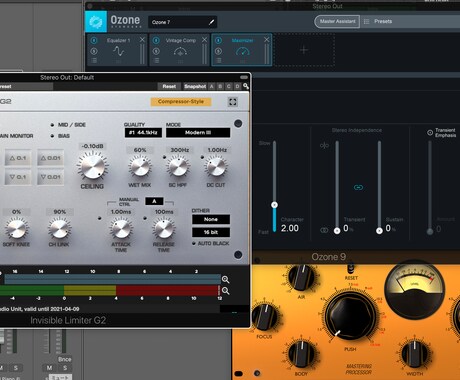This screenshot has height=380, width=460.
Task: Select the Maximizer meter icon
Action: click(x=243, y=51)
